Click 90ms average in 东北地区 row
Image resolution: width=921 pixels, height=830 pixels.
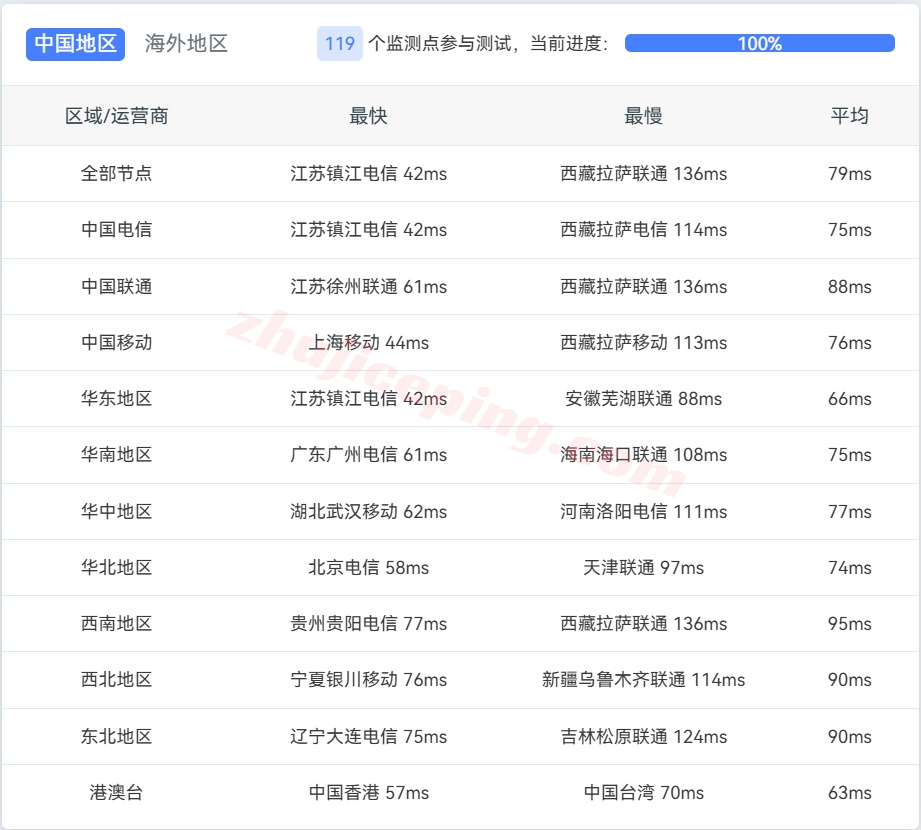tap(849, 737)
